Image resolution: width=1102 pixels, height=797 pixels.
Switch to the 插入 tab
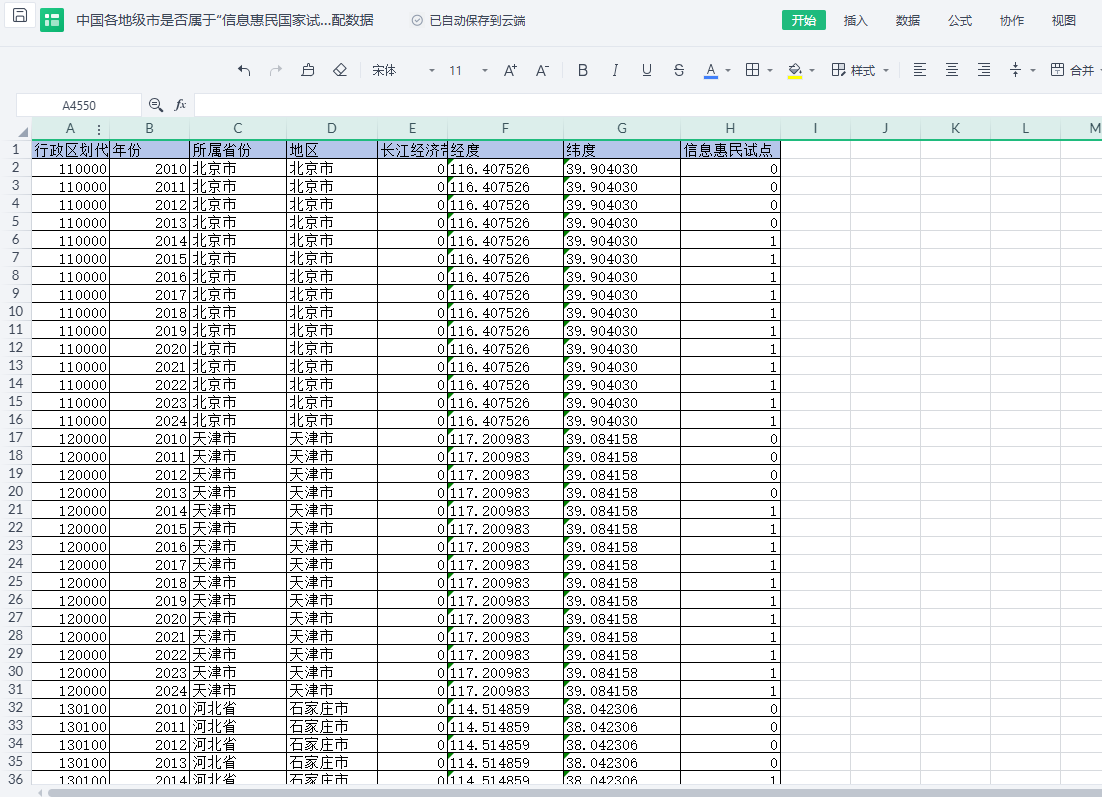[x=856, y=20]
